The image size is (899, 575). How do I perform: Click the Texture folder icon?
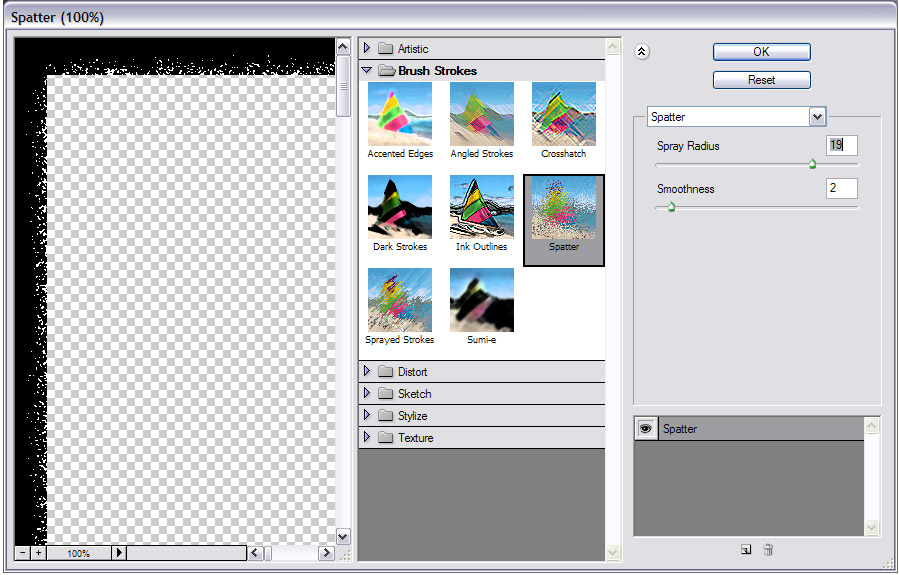(x=386, y=437)
